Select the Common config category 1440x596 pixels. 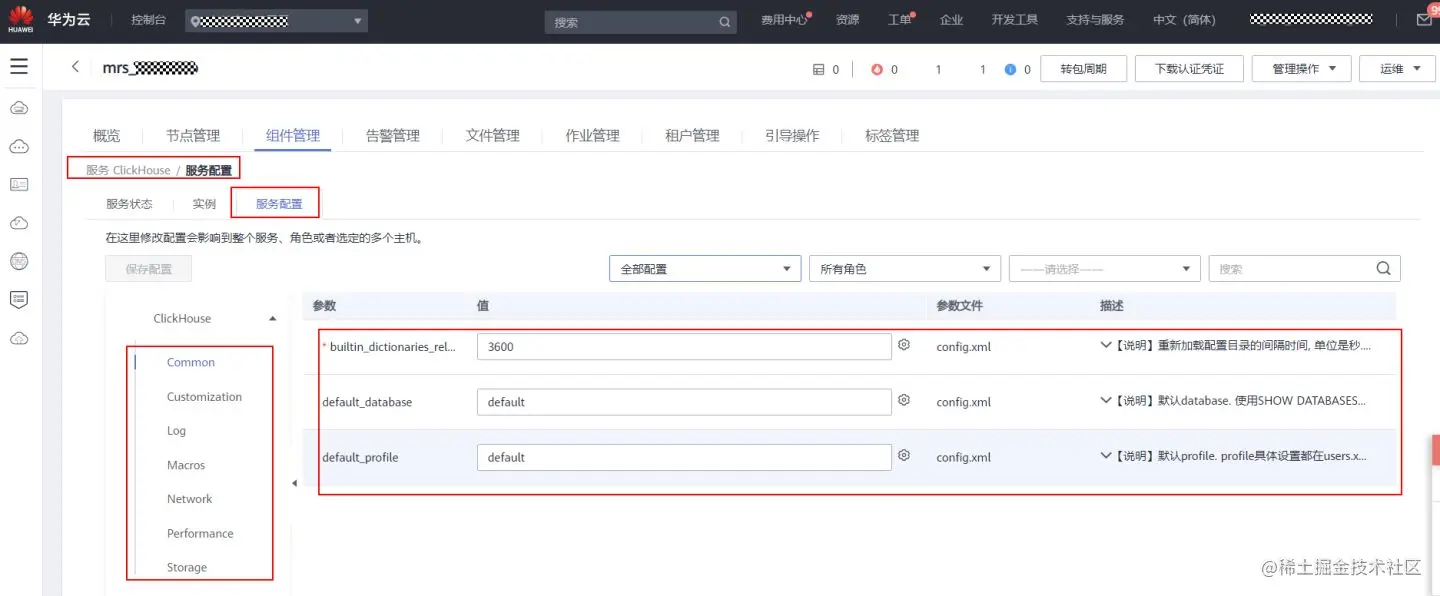click(x=191, y=362)
